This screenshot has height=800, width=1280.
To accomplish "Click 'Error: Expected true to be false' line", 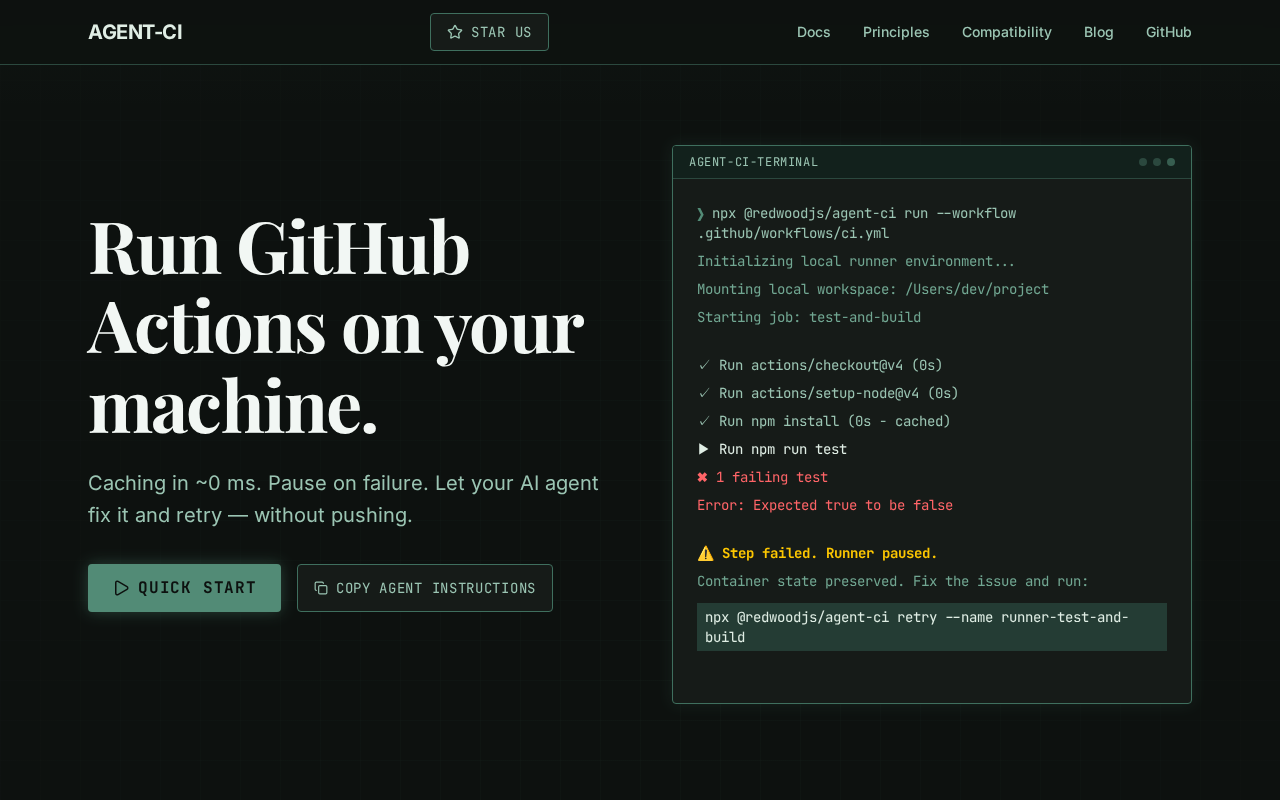I will (x=825, y=505).
